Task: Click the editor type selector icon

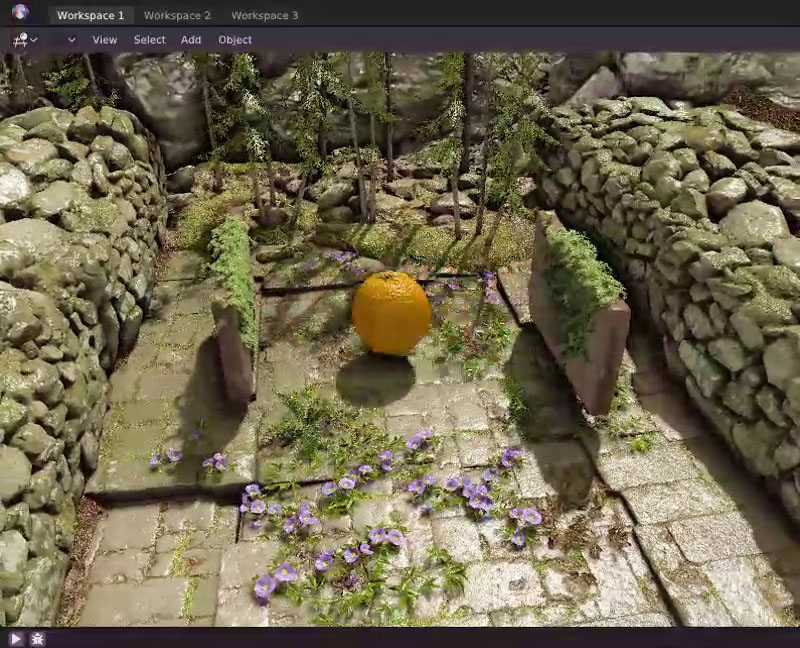Action: coord(22,40)
